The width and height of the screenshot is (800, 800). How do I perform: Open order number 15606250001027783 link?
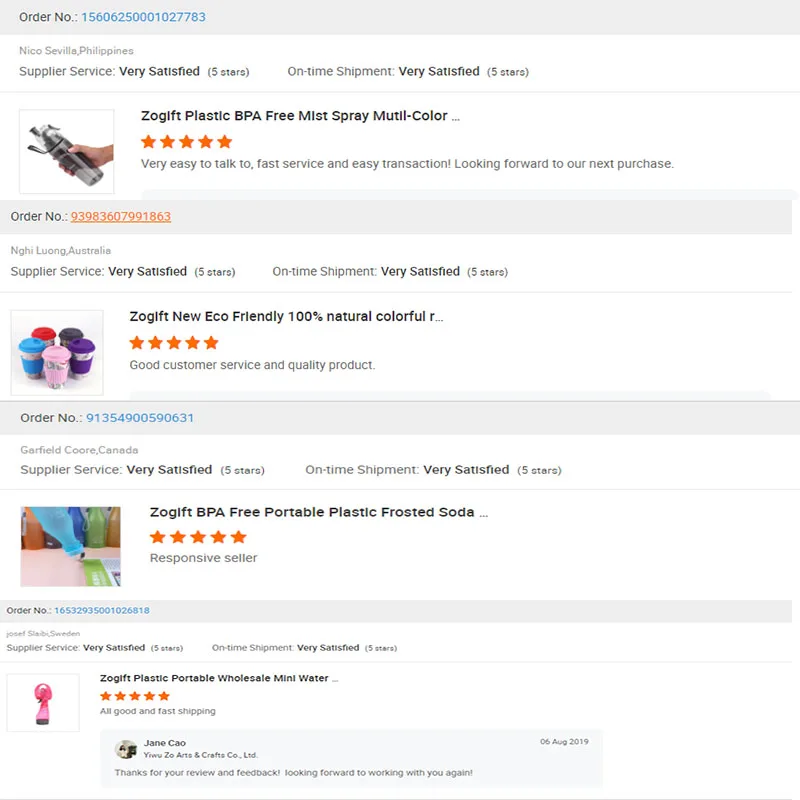[x=143, y=17]
